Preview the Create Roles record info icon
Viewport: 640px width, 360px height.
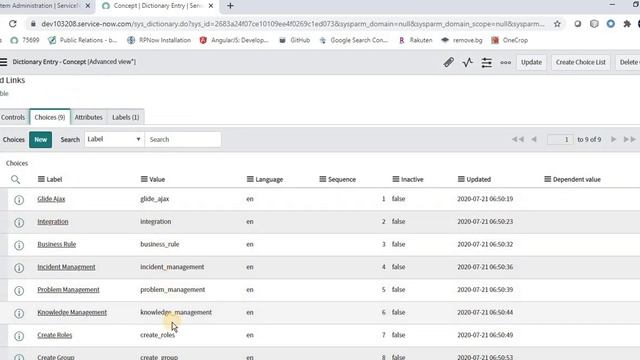click(x=19, y=336)
